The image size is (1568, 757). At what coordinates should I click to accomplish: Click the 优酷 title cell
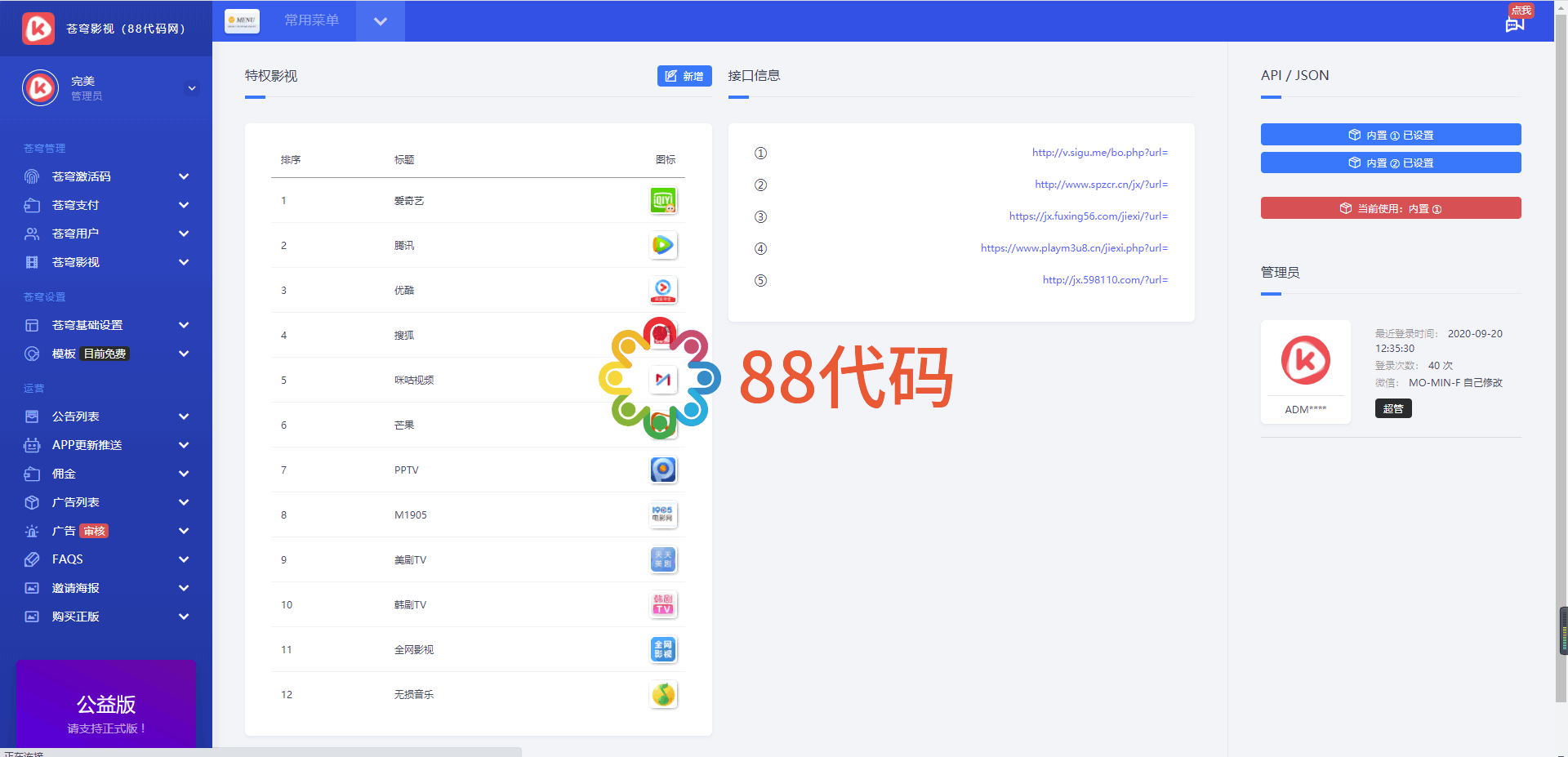(x=403, y=291)
